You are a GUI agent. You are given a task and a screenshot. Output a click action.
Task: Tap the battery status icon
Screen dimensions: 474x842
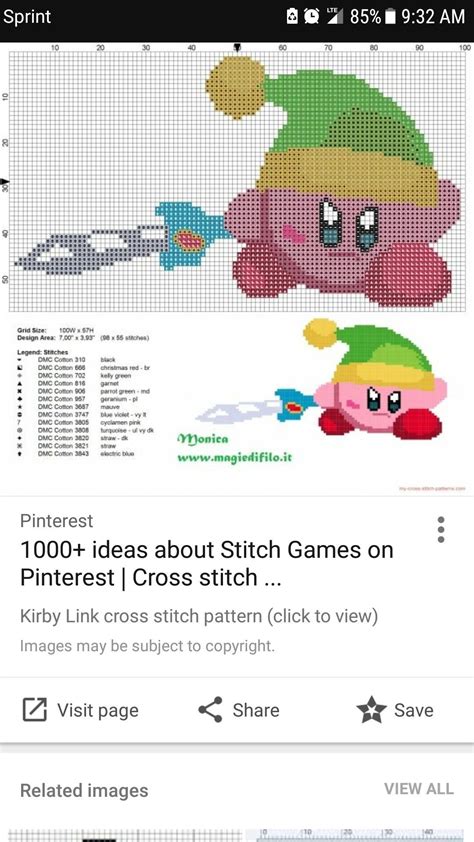(391, 16)
